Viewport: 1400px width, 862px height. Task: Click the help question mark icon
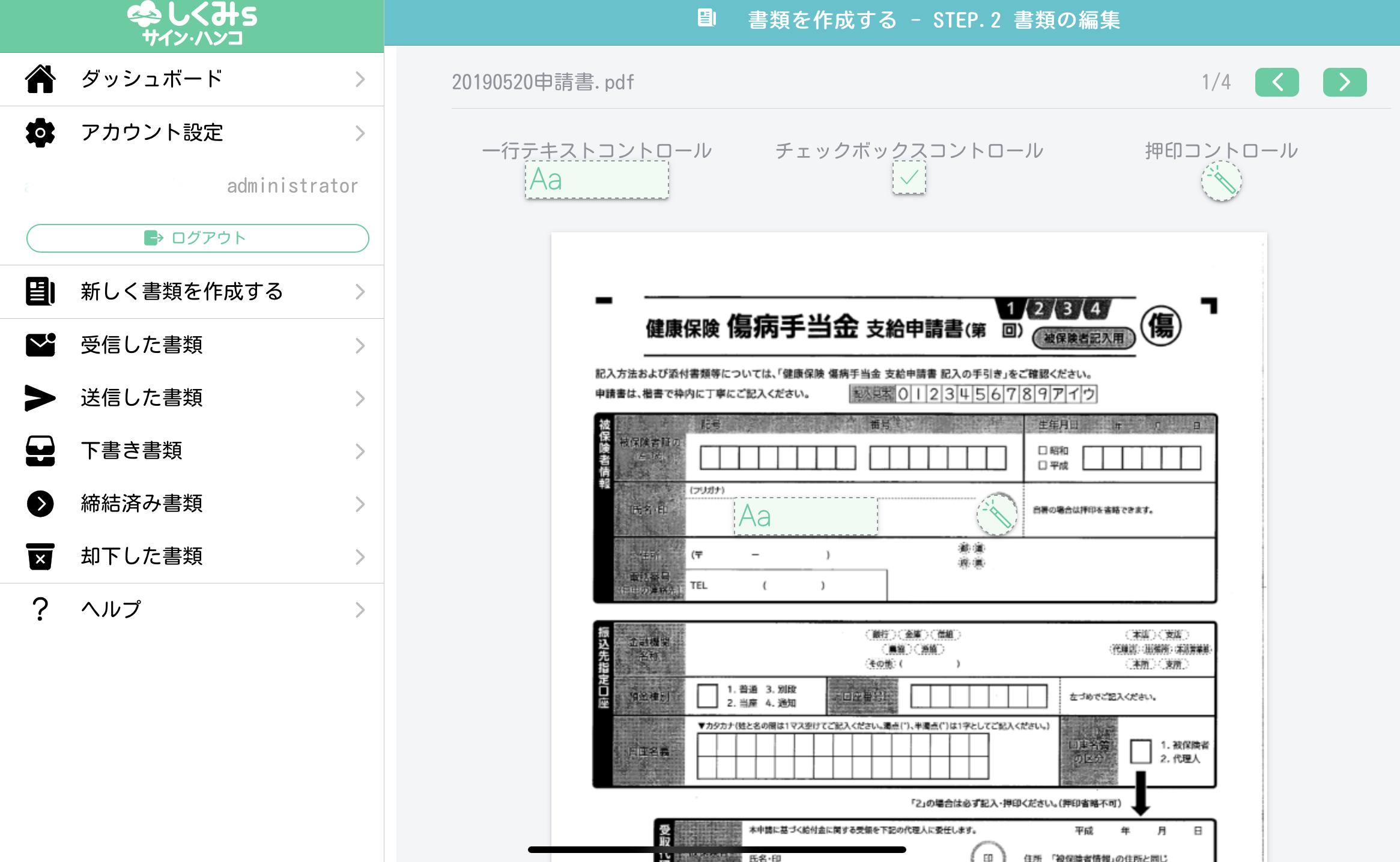click(40, 609)
